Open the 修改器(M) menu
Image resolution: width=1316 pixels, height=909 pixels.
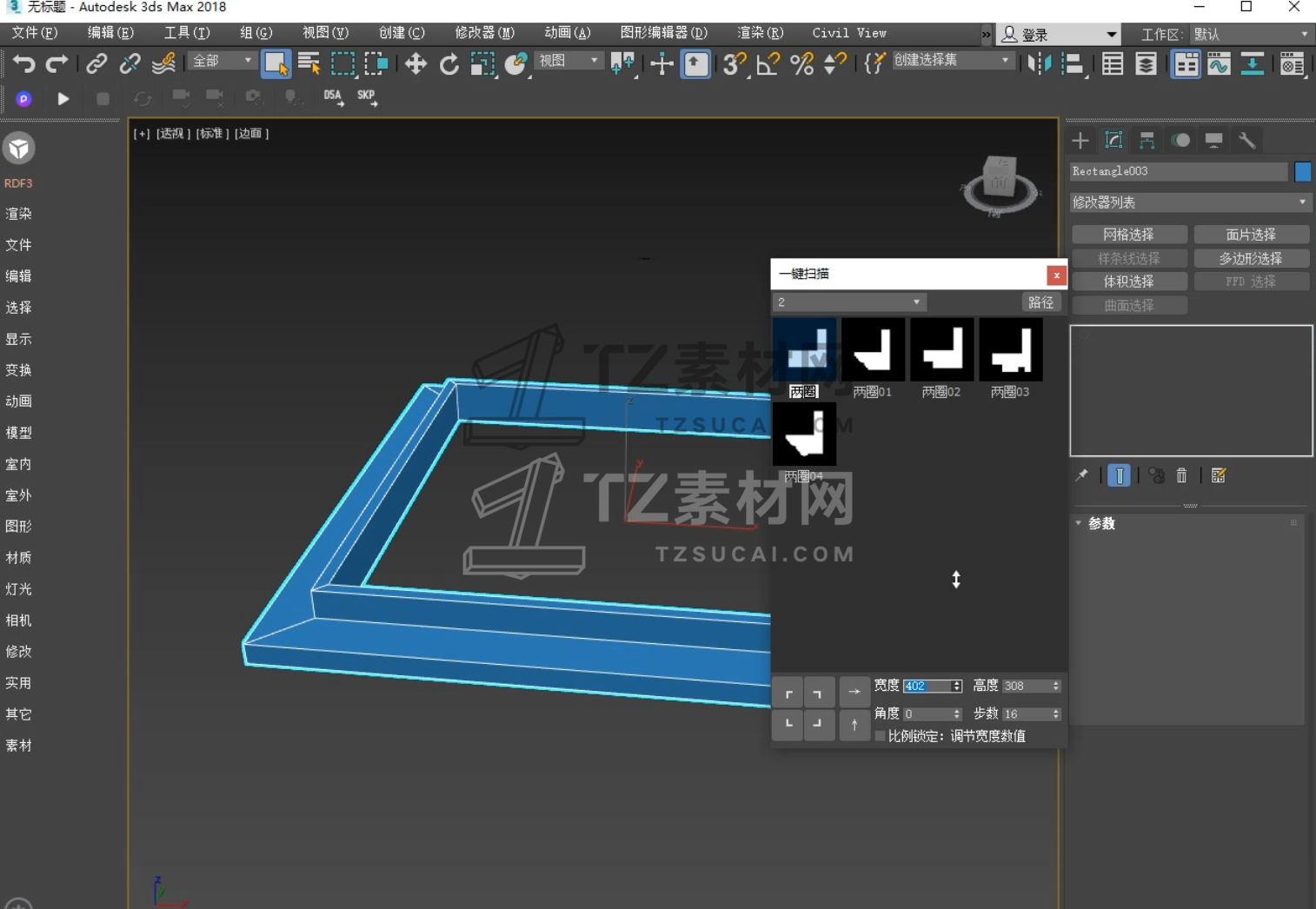[484, 33]
